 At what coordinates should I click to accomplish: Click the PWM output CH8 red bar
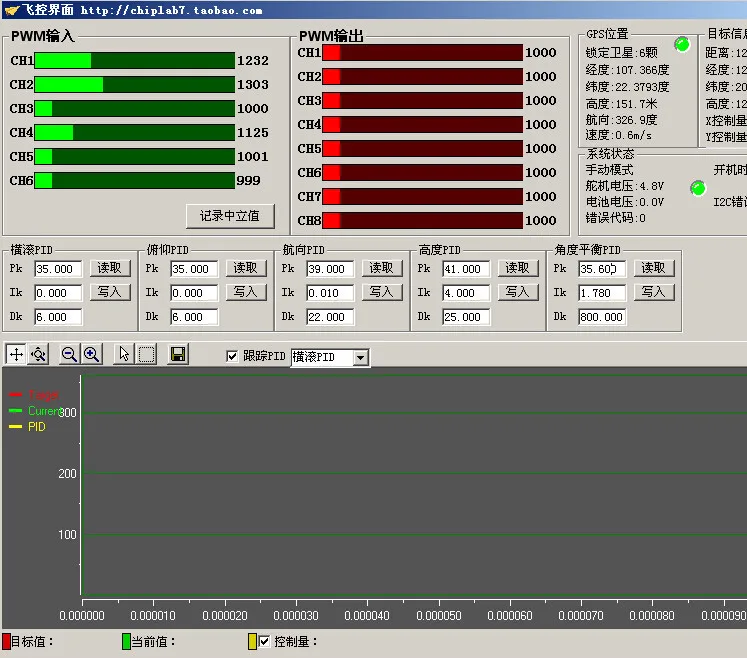pyautogui.click(x=423, y=221)
